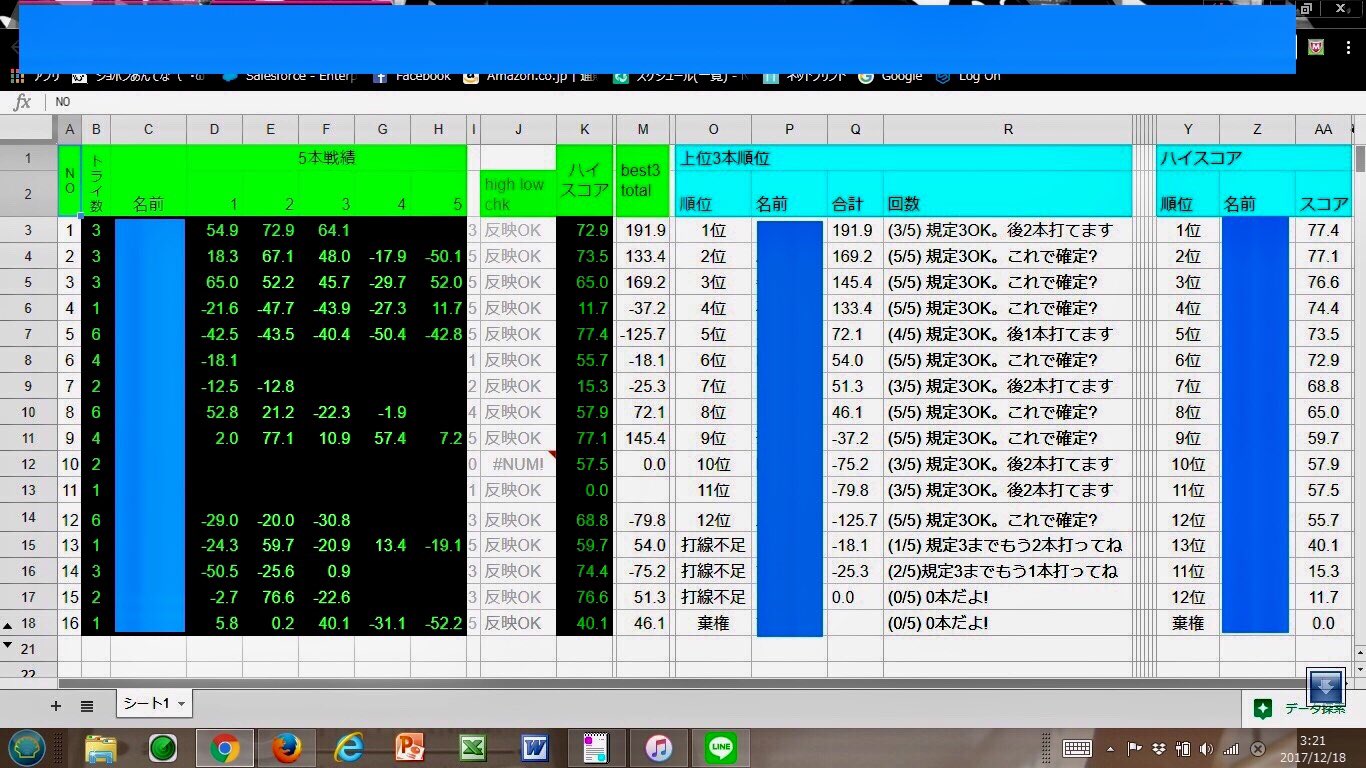Select the 上位3本順位 header cell
This screenshot has width=1366, height=768.
[x=904, y=157]
